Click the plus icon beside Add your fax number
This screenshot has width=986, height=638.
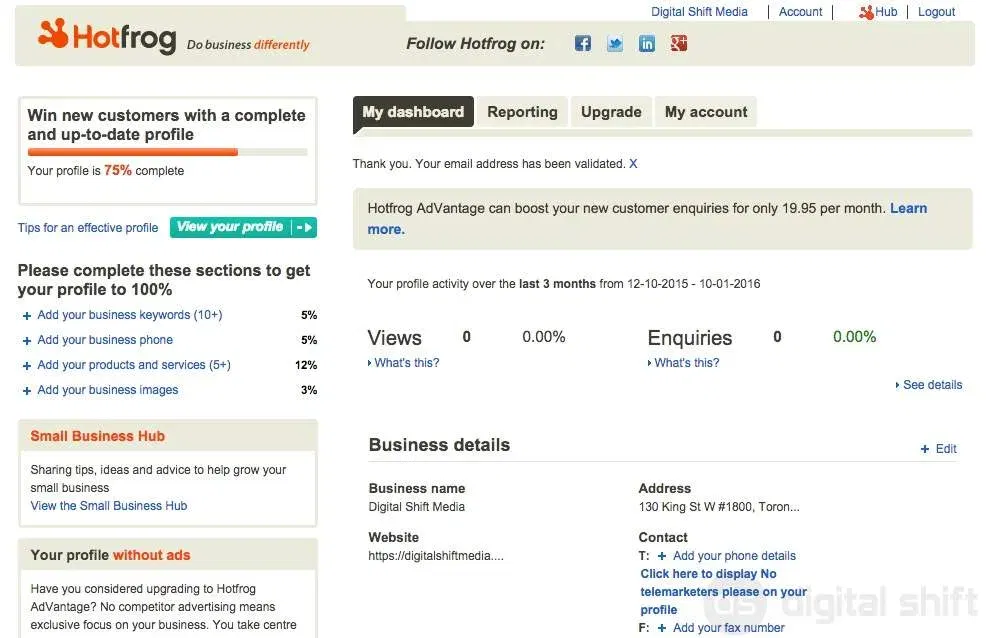(x=662, y=628)
